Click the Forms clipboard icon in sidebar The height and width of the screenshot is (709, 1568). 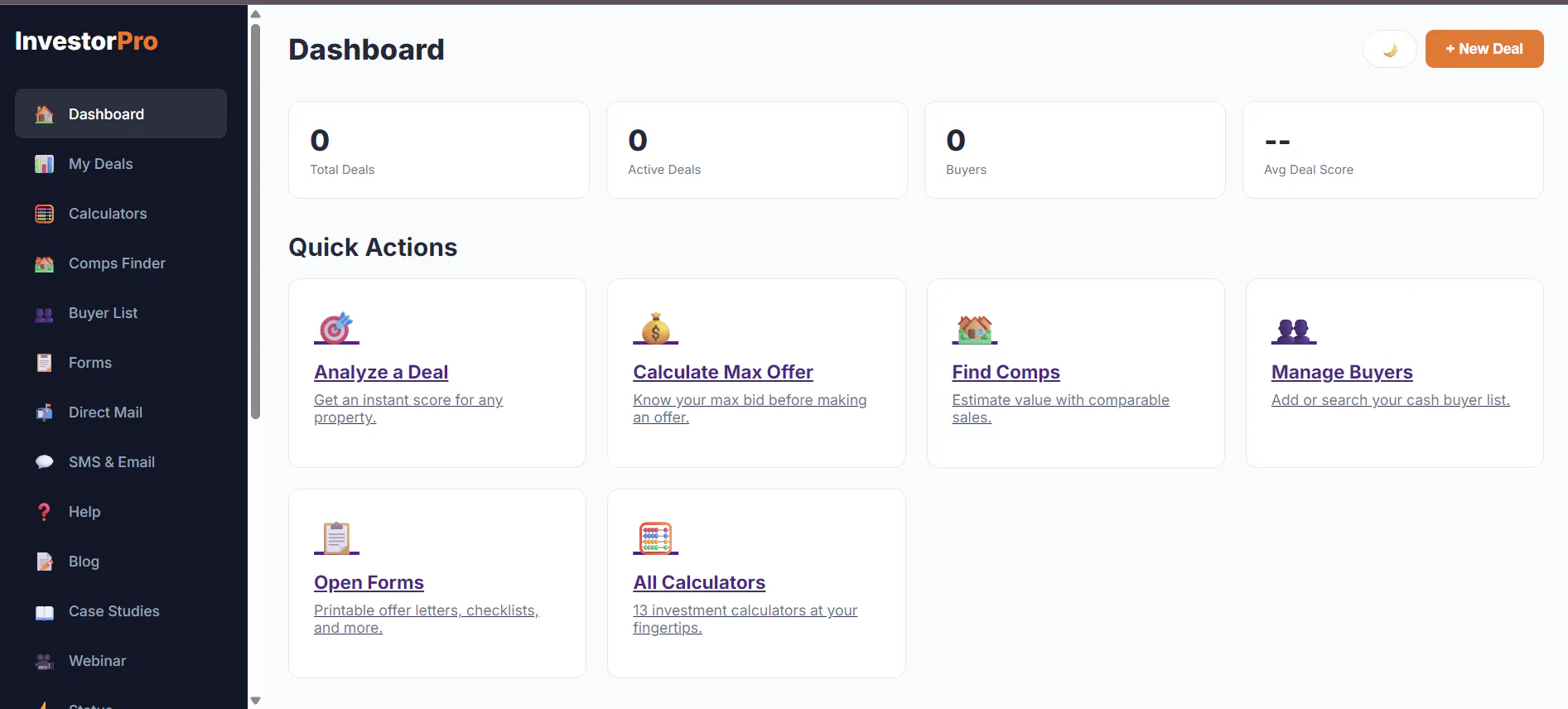coord(45,363)
